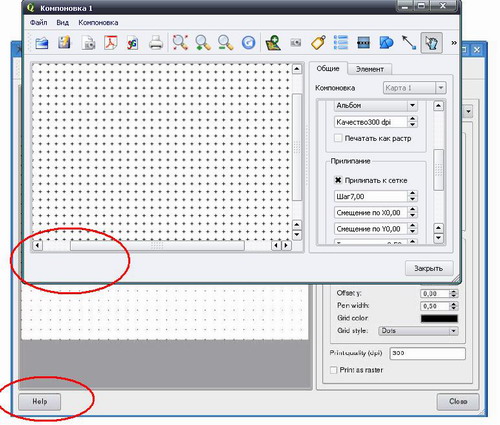Screen dimensions: 500x425
Task: Switch to the Элемент tab
Action: 370,69
